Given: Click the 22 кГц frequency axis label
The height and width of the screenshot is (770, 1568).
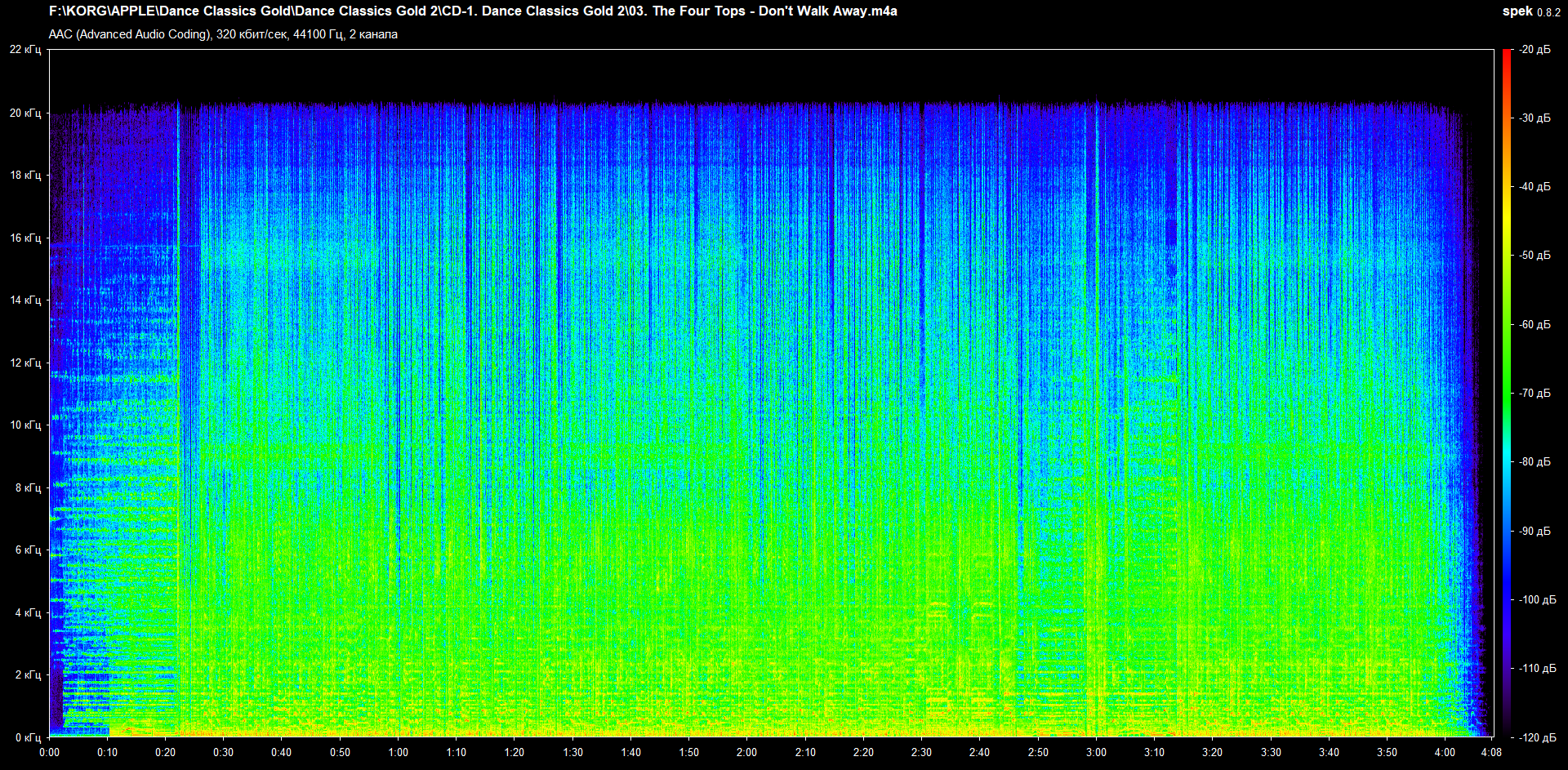Looking at the screenshot, I should click(25, 50).
